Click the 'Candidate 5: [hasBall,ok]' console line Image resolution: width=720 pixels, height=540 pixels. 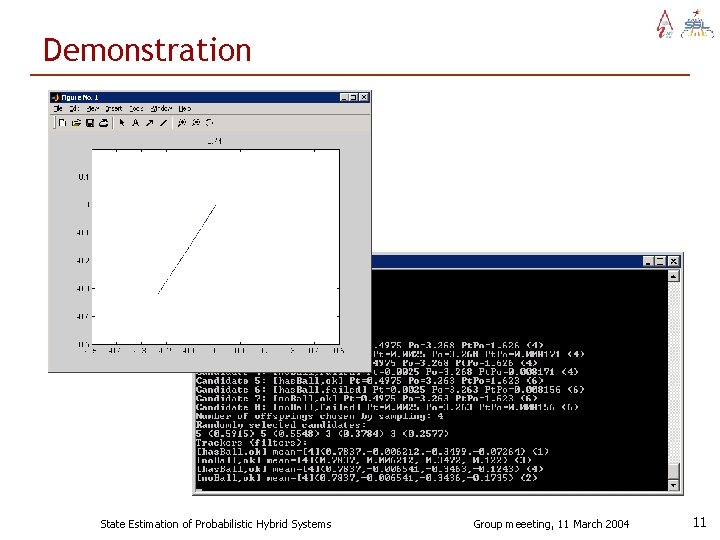369,381
